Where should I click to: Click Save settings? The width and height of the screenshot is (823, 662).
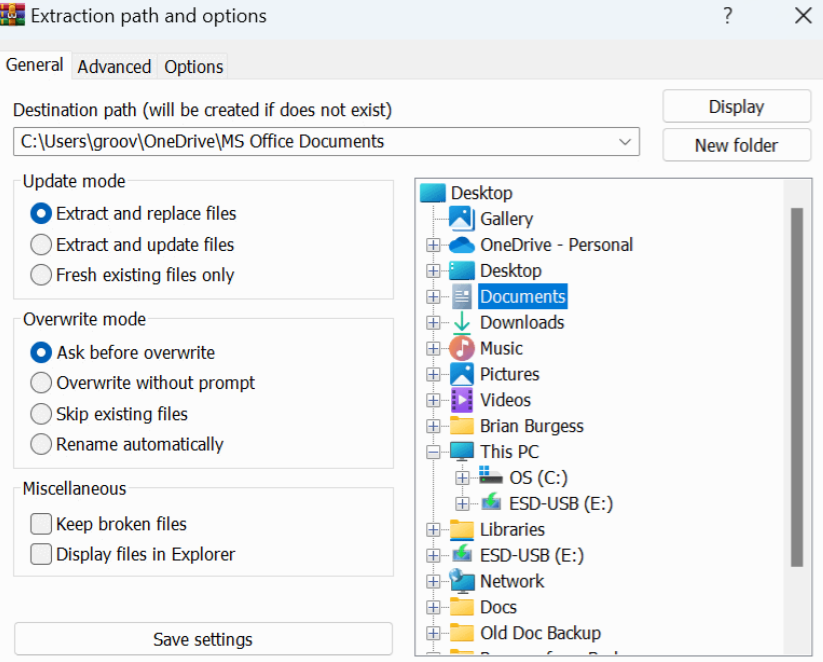[203, 639]
